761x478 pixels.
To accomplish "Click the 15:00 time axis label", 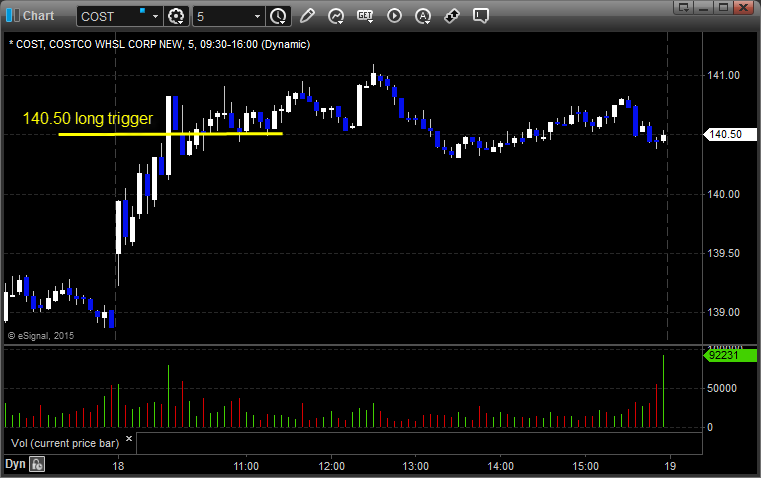I will (585, 466).
